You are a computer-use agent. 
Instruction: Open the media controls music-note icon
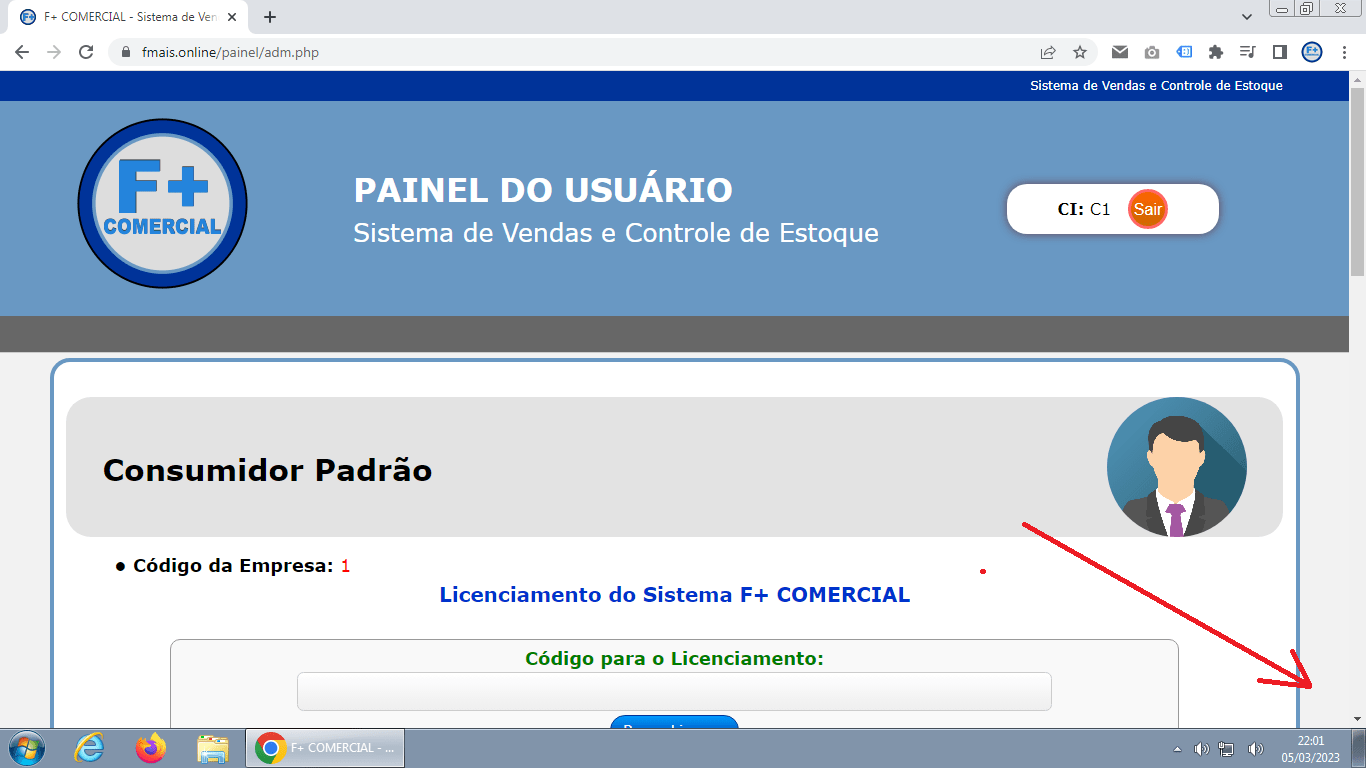pos(1247,52)
